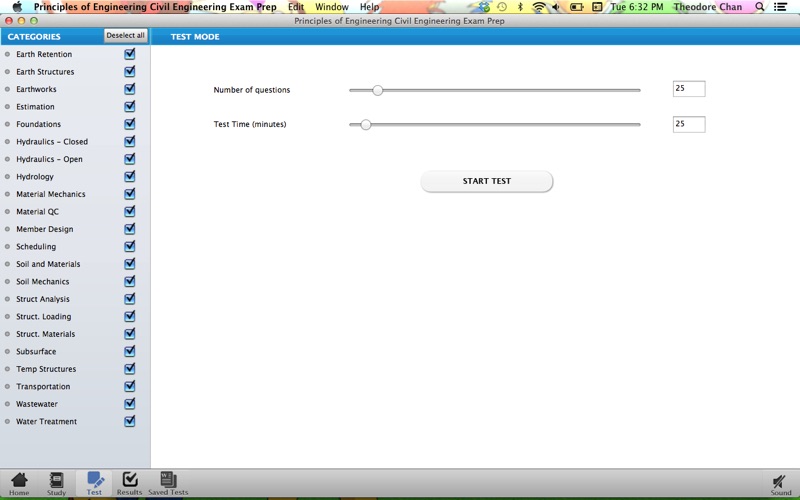Image resolution: width=800 pixels, height=500 pixels.
Task: Click the volume menu bar icon
Action: [557, 7]
